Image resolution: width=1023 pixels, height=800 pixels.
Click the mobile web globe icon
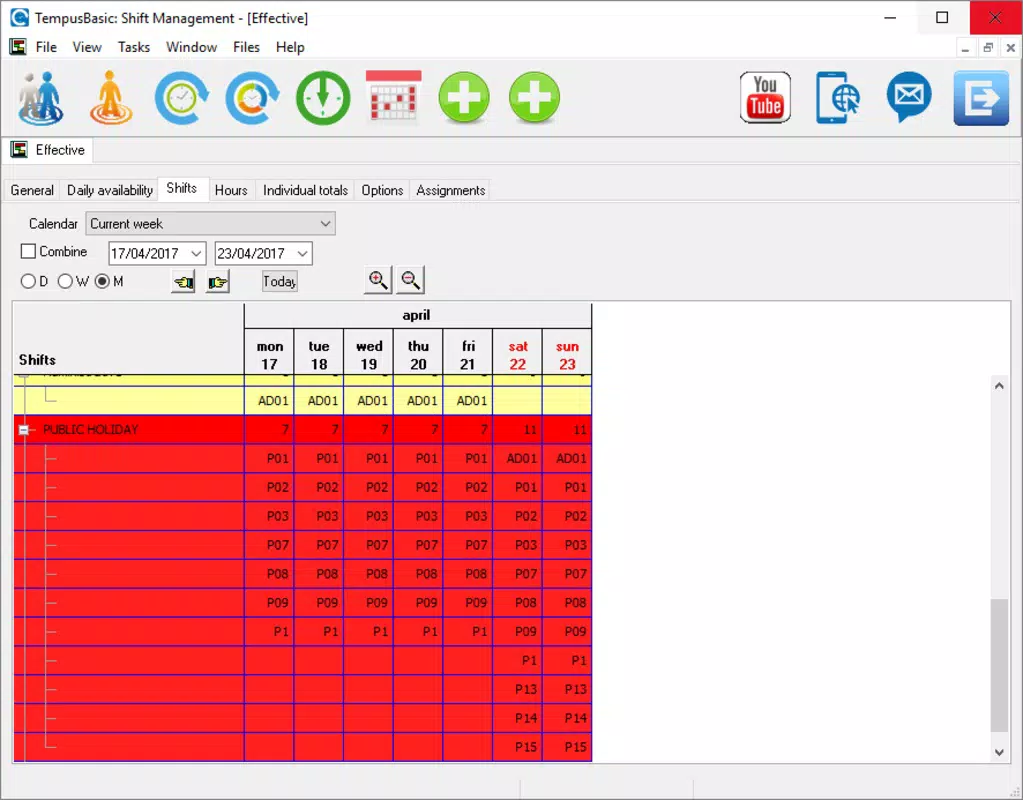(x=838, y=97)
